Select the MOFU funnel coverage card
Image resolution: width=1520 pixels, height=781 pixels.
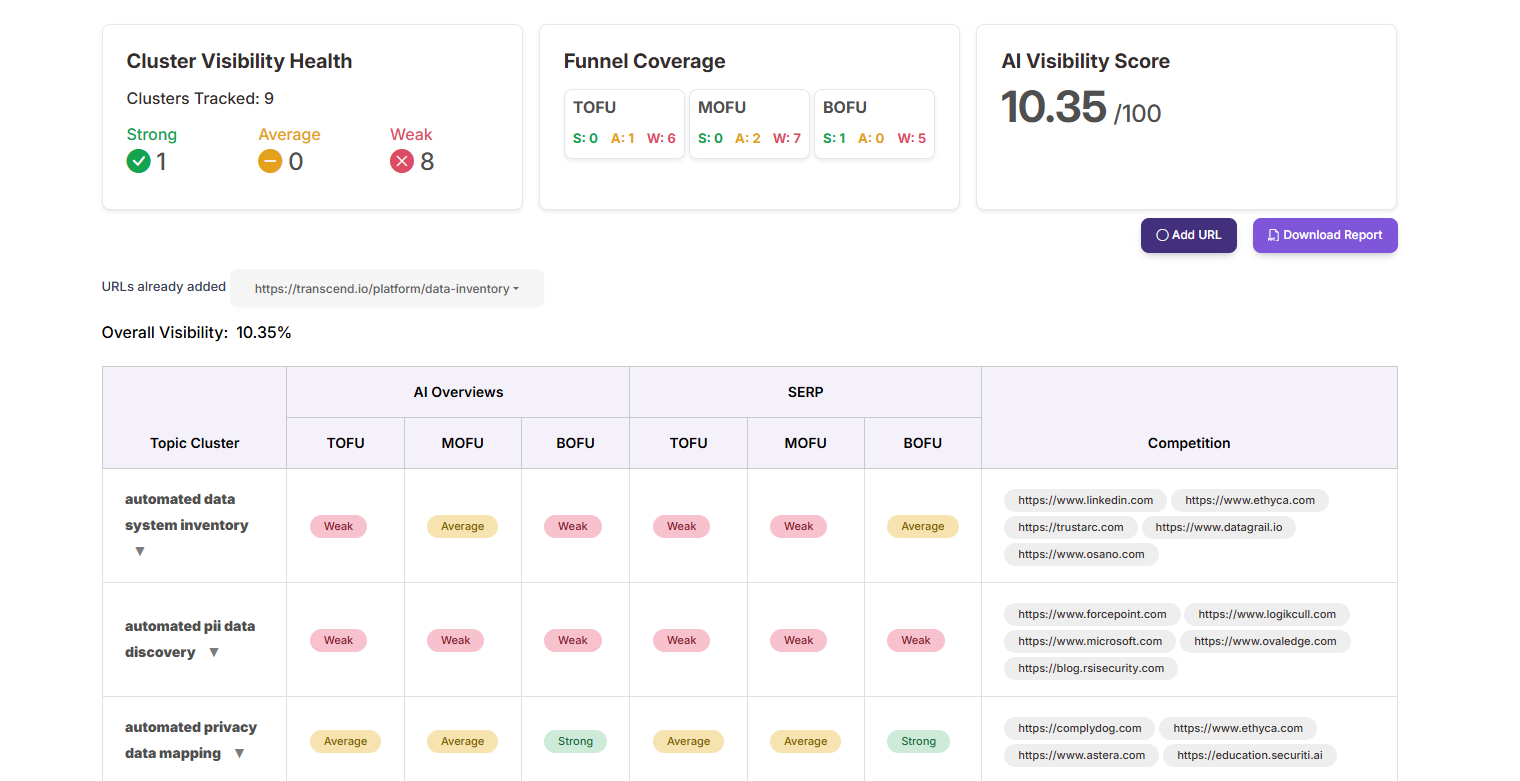[749, 124]
